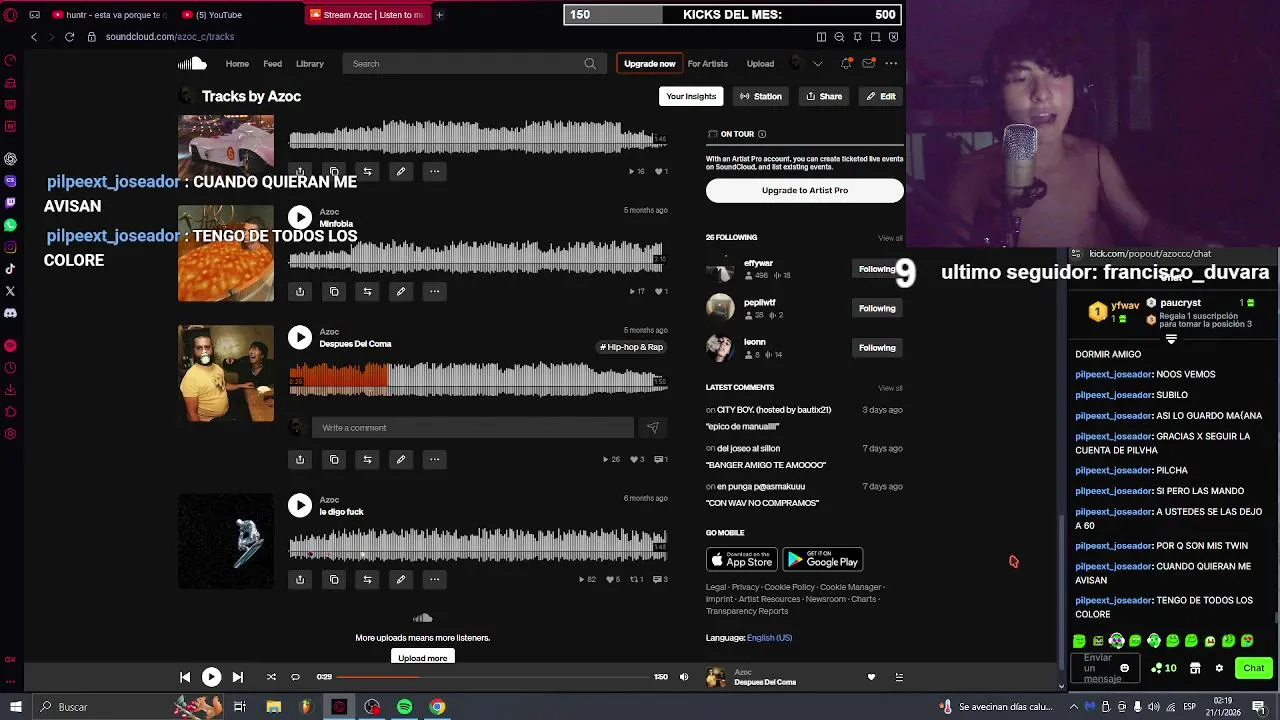The height and width of the screenshot is (720, 1280).
Task: Open Kick chat settings gear
Action: pos(1219,668)
